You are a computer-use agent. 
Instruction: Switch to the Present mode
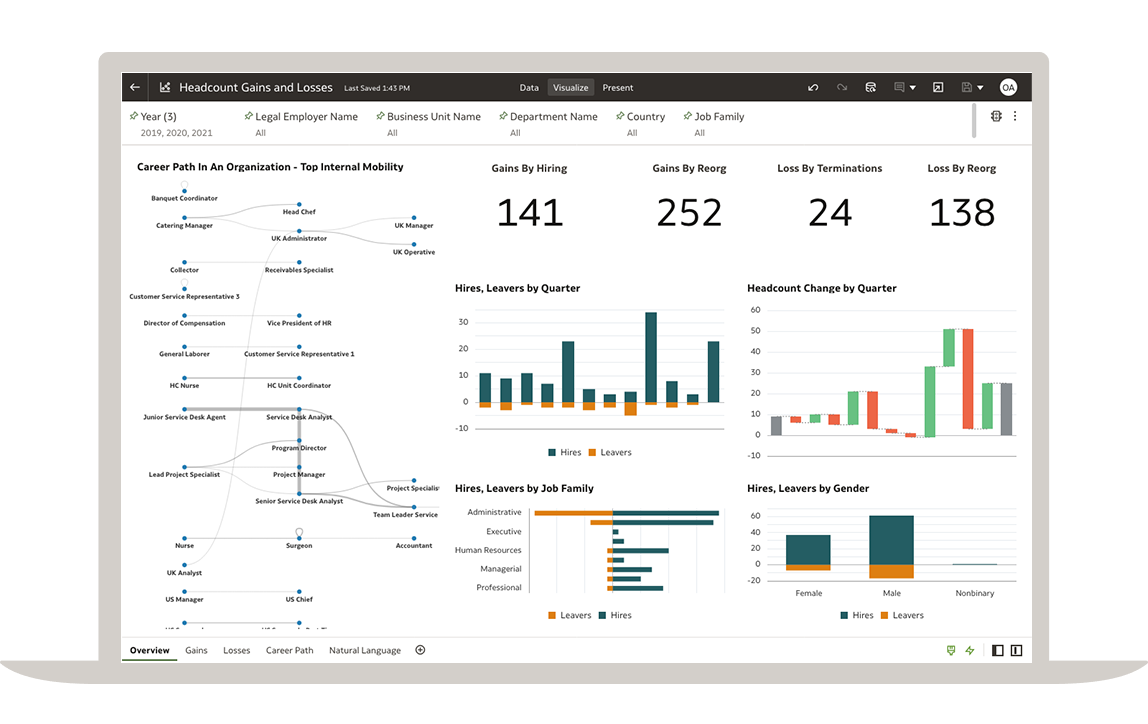pyautogui.click(x=617, y=88)
